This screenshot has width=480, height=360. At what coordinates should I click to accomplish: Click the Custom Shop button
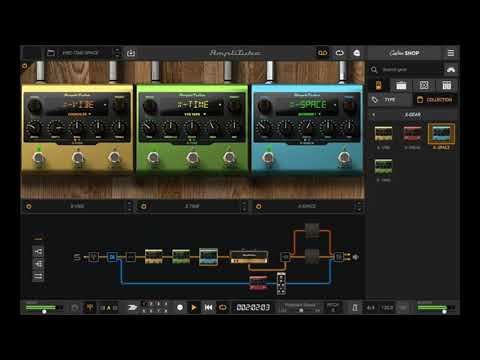(x=404, y=53)
